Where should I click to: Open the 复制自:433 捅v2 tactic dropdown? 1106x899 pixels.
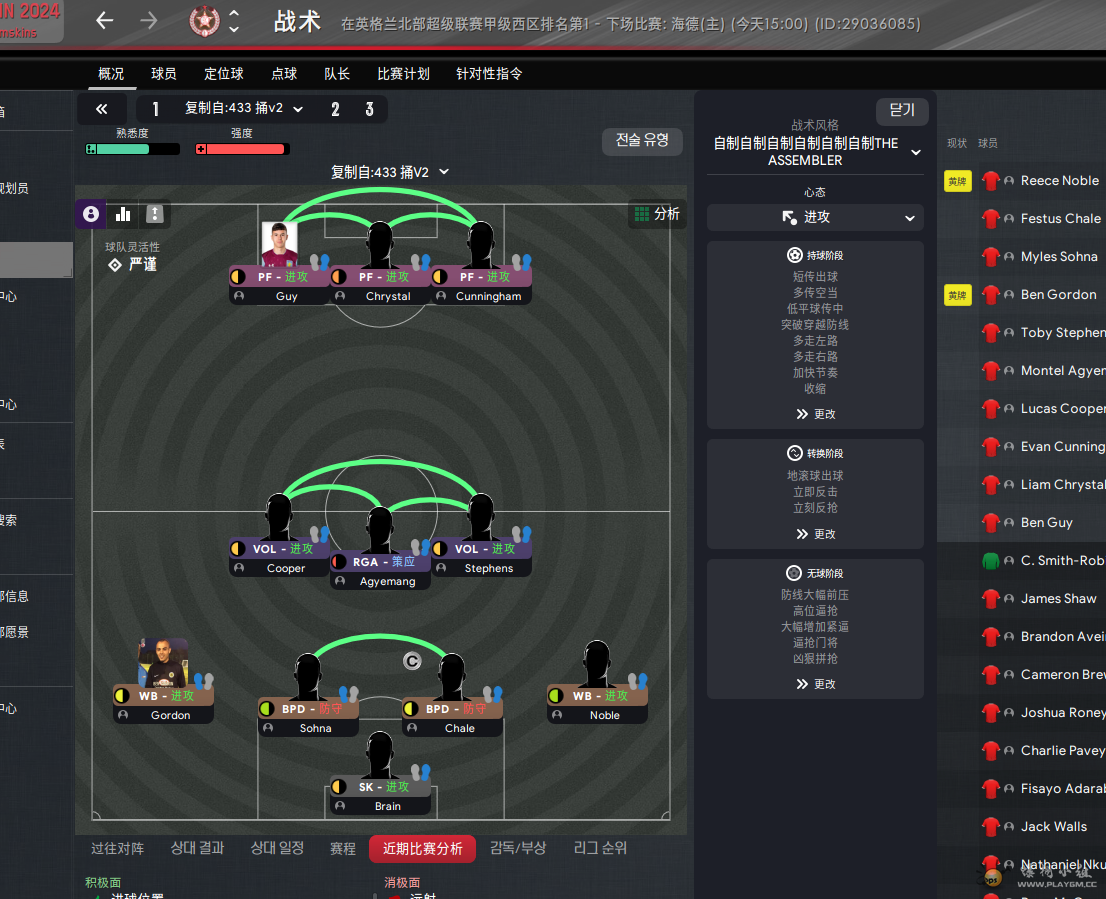click(244, 109)
